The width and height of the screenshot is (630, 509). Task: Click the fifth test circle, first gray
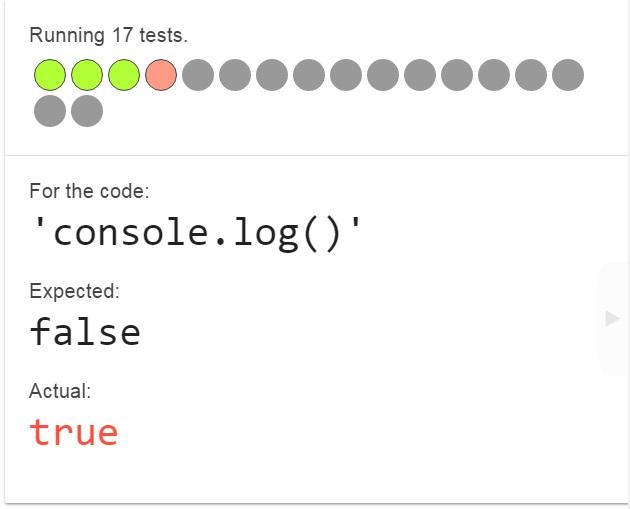point(198,75)
